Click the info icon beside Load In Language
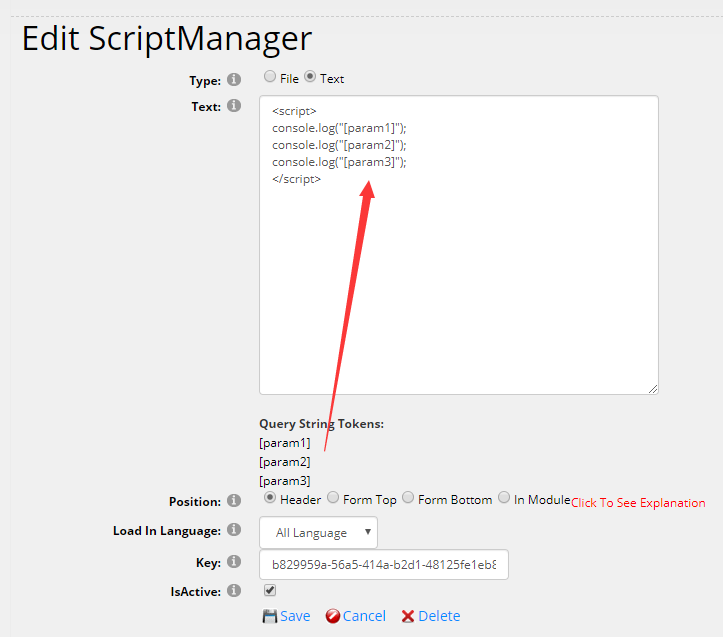The image size is (723, 637). 234,530
